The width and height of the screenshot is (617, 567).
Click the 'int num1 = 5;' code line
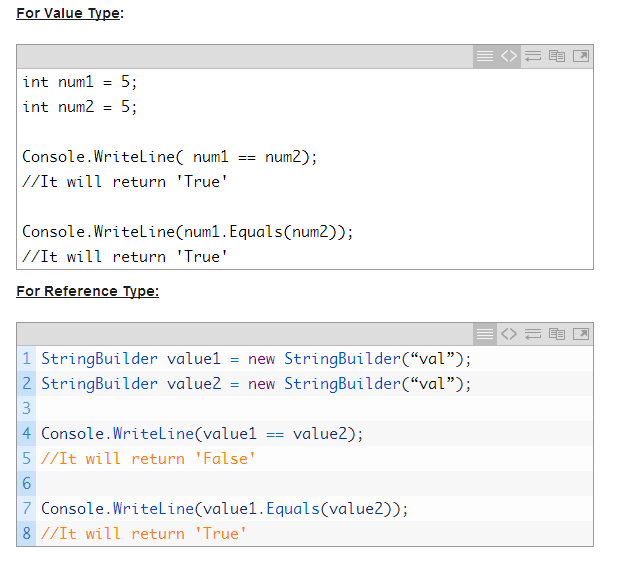80,82
